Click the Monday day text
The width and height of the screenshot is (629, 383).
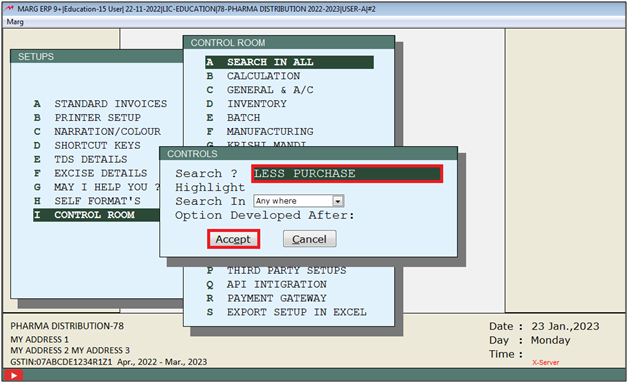550,340
